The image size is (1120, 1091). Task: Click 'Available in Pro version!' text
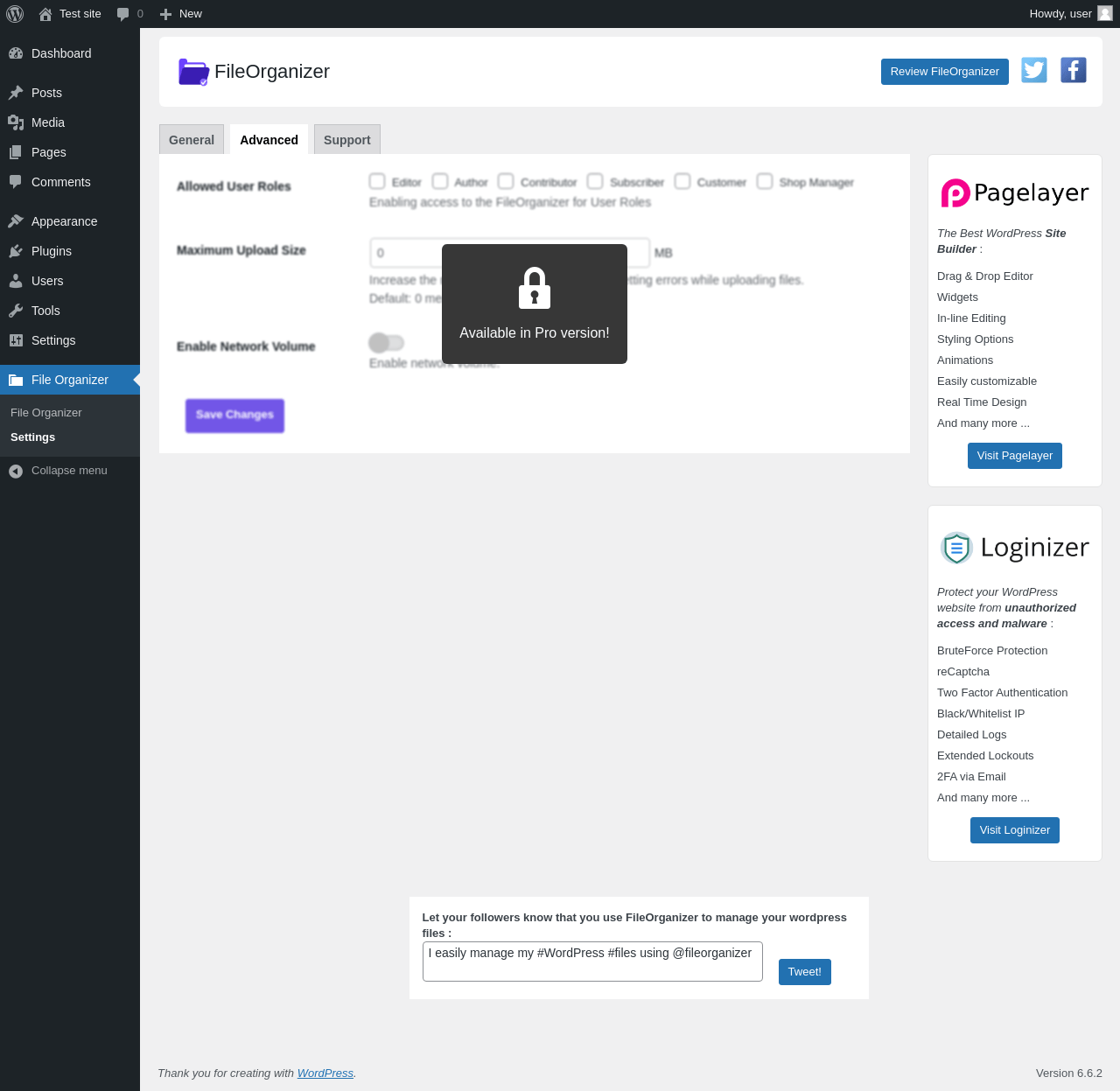pyautogui.click(x=535, y=333)
